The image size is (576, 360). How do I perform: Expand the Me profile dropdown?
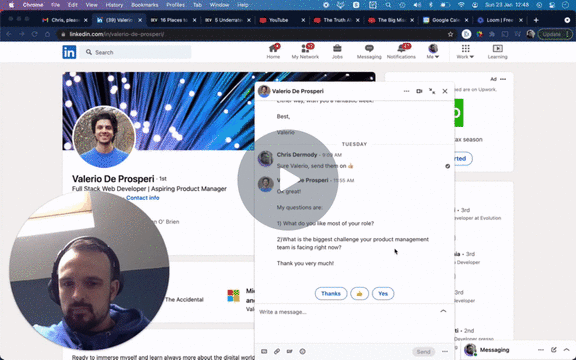tap(433, 52)
